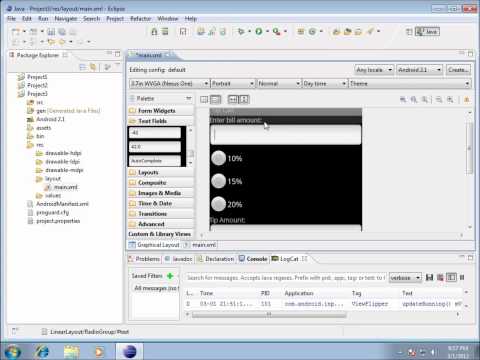This screenshot has height=360, width=480.
Task: Open the Theme dropdown
Action: coord(410,83)
